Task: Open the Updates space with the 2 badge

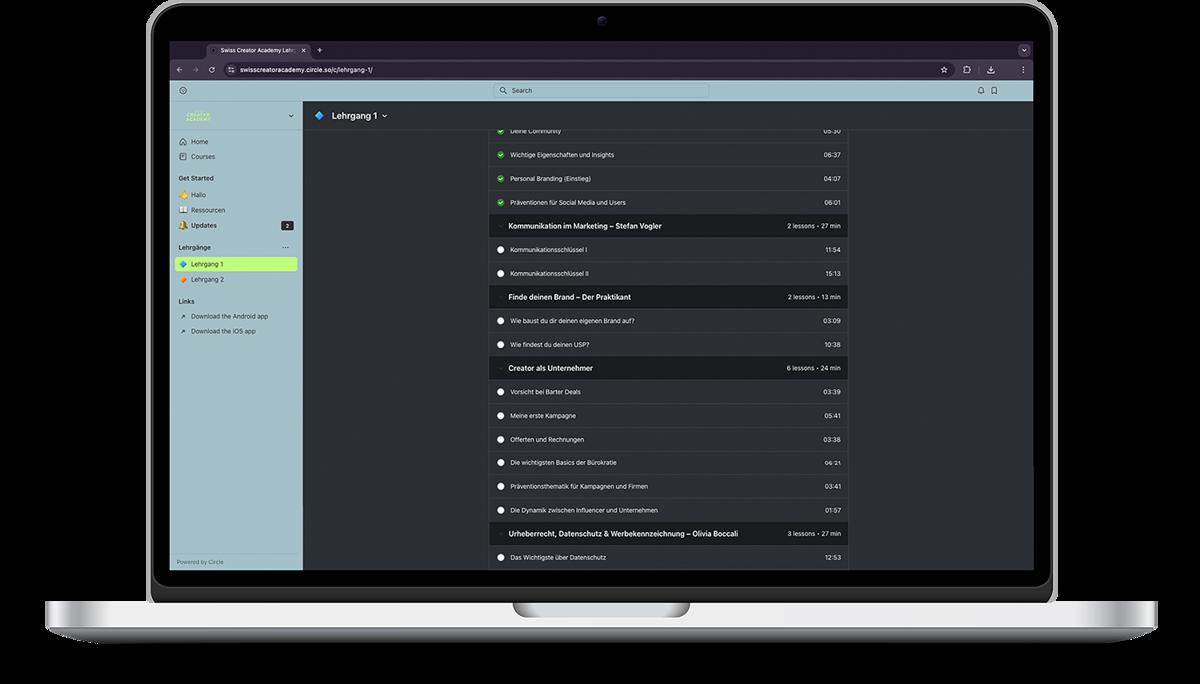Action: pyautogui.click(x=204, y=225)
